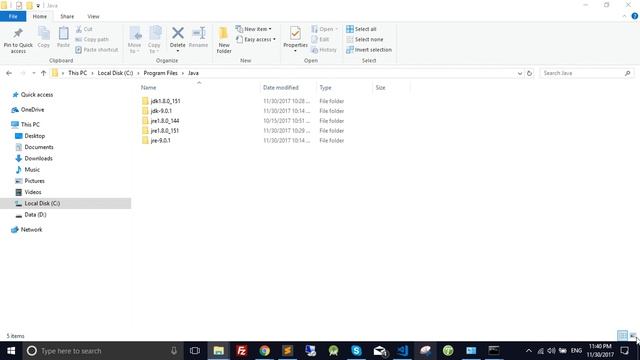Click Program Files in address path
Screen dimensions: 640x360
click(160, 73)
